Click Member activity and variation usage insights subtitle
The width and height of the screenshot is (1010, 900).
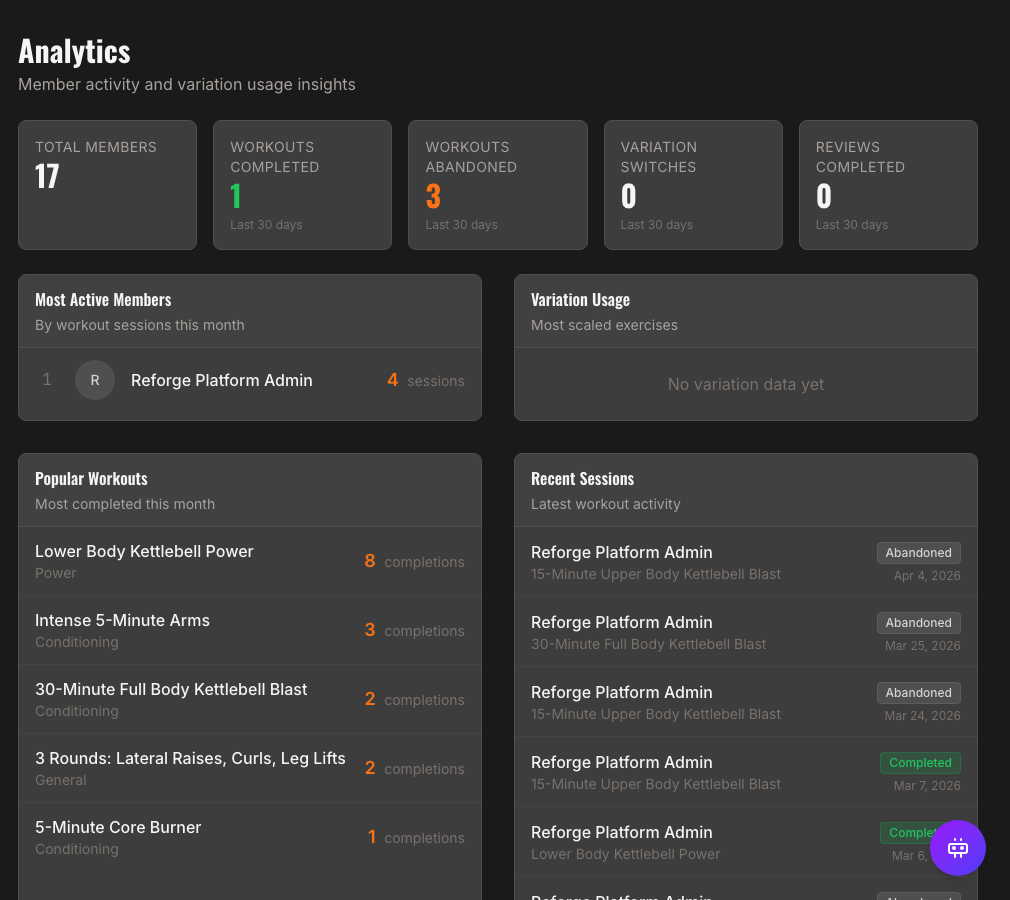pos(187,84)
